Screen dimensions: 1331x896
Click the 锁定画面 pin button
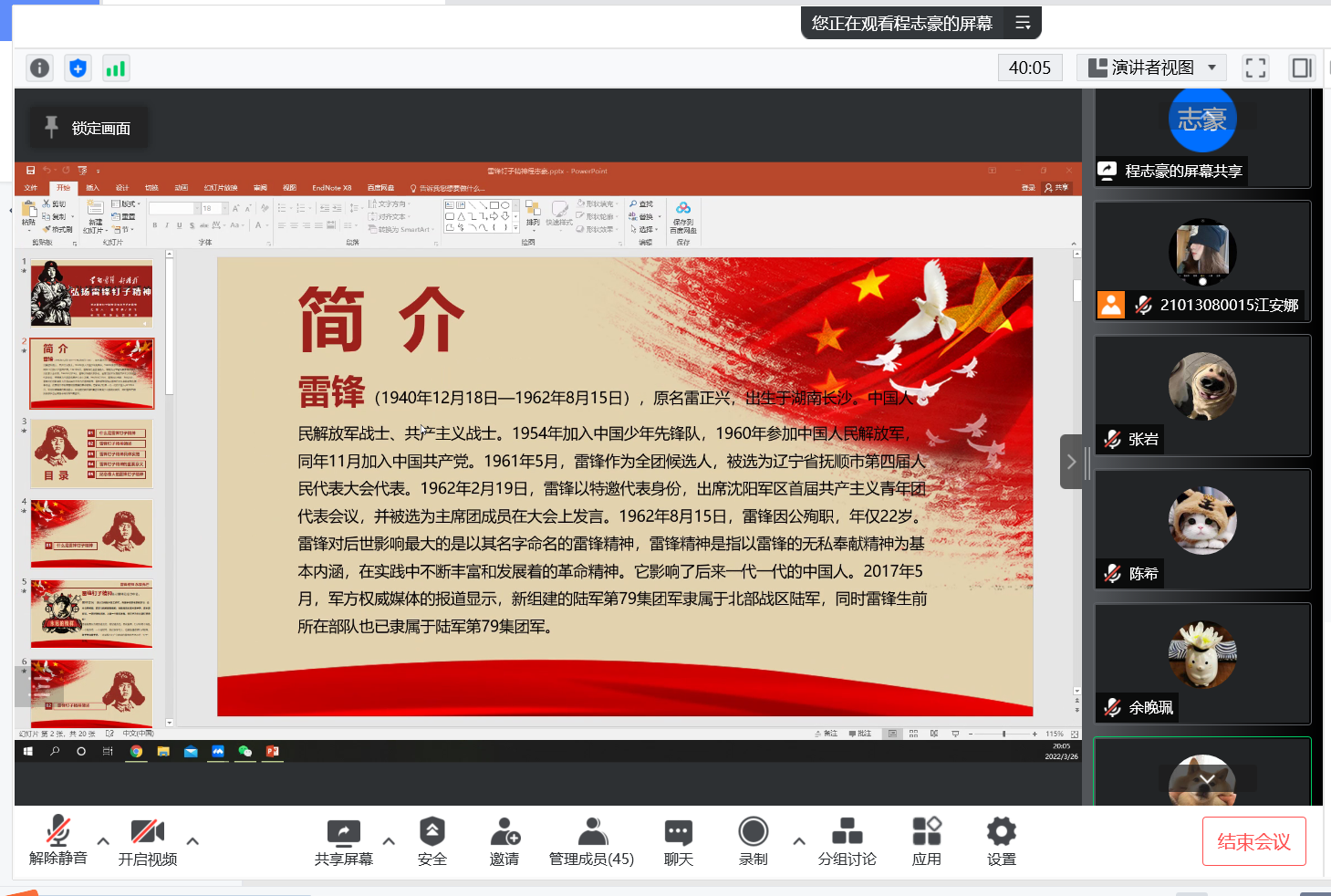88,128
